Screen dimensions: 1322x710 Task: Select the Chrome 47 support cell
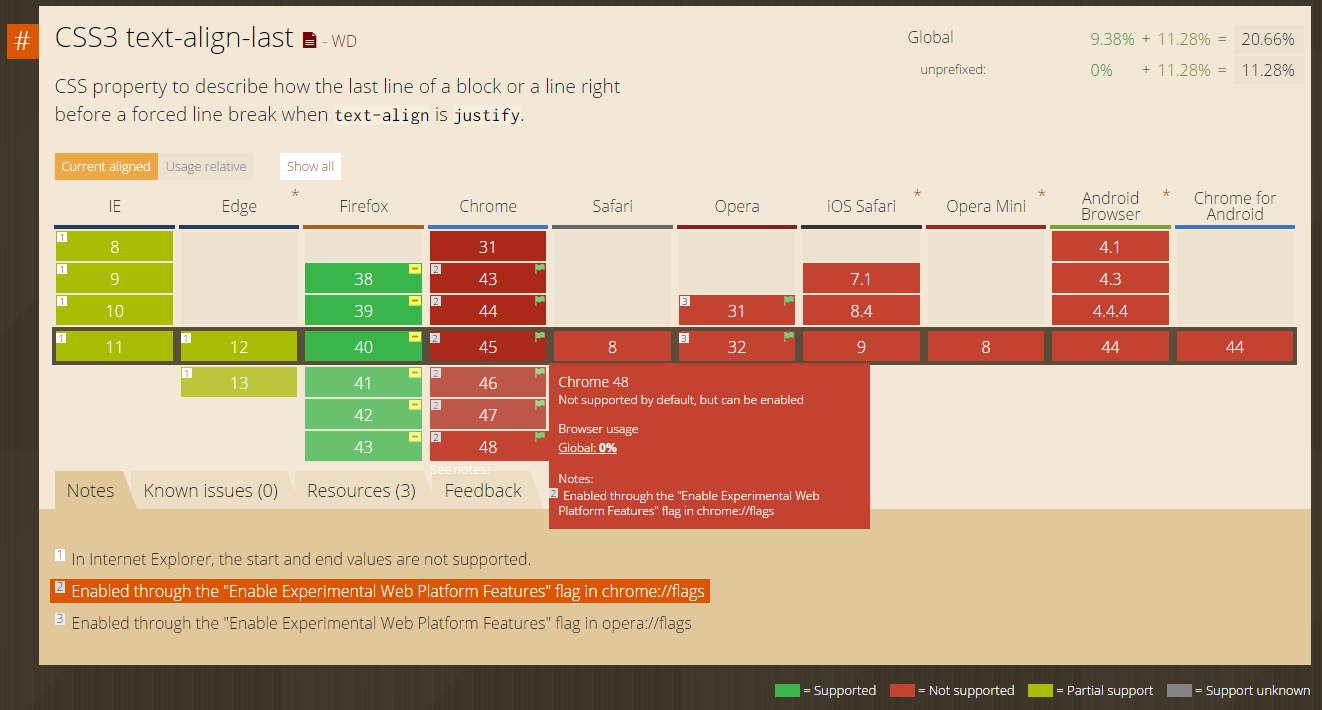click(x=488, y=415)
